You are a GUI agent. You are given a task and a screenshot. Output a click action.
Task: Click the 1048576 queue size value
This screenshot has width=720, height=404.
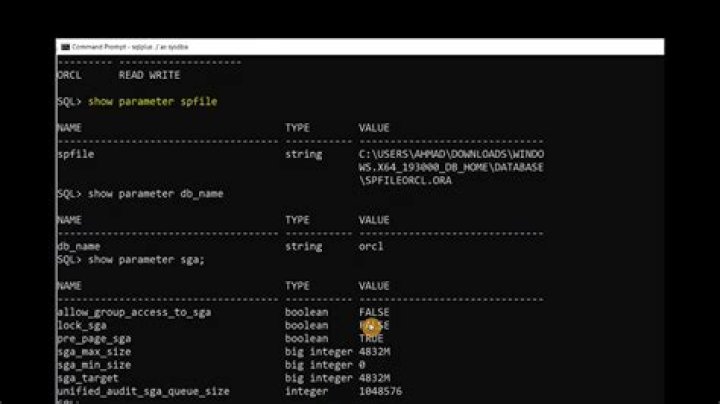click(380, 391)
